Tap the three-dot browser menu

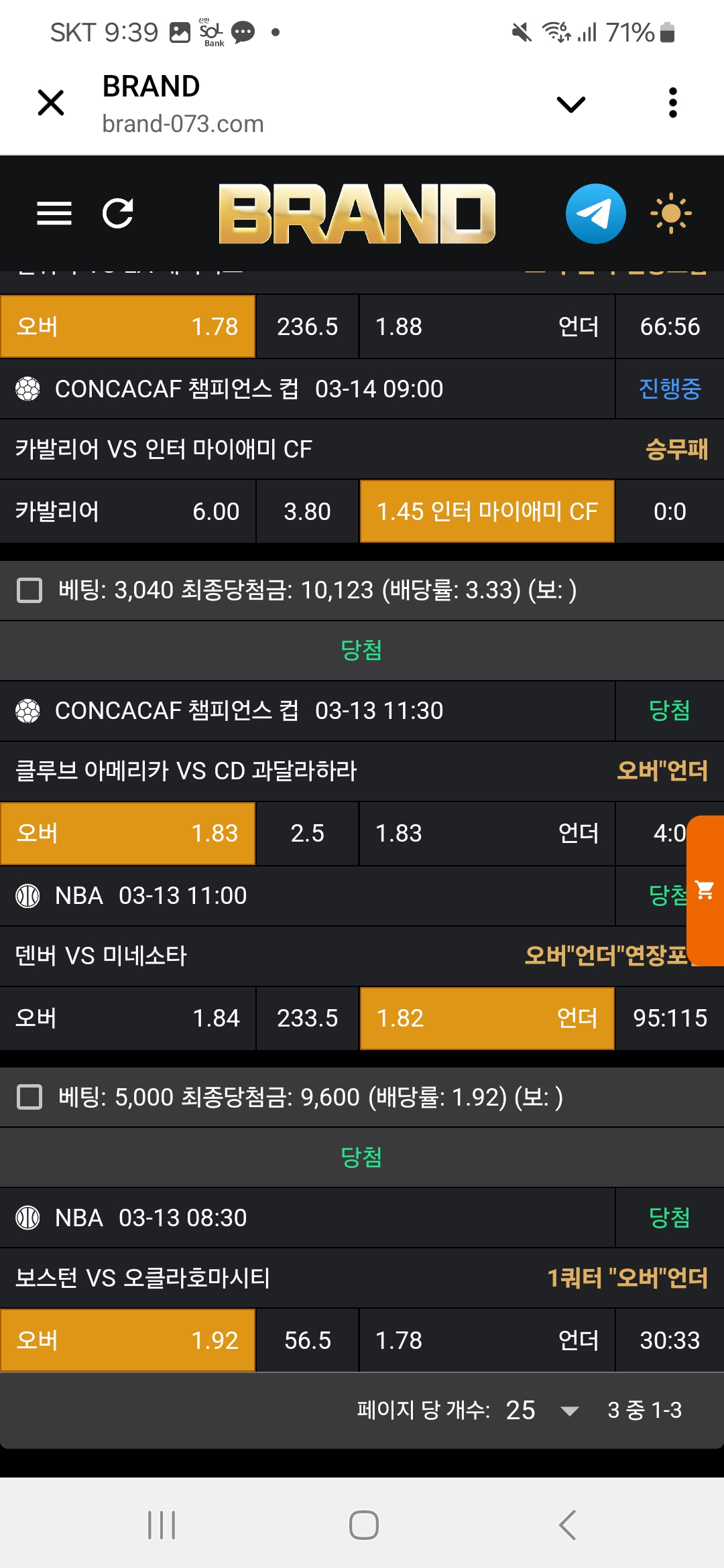coord(672,103)
